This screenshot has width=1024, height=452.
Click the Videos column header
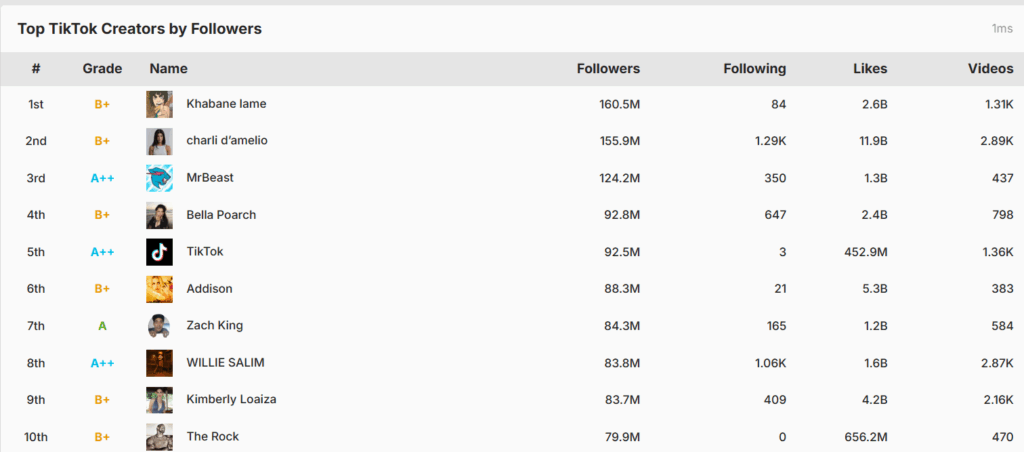[990, 69]
